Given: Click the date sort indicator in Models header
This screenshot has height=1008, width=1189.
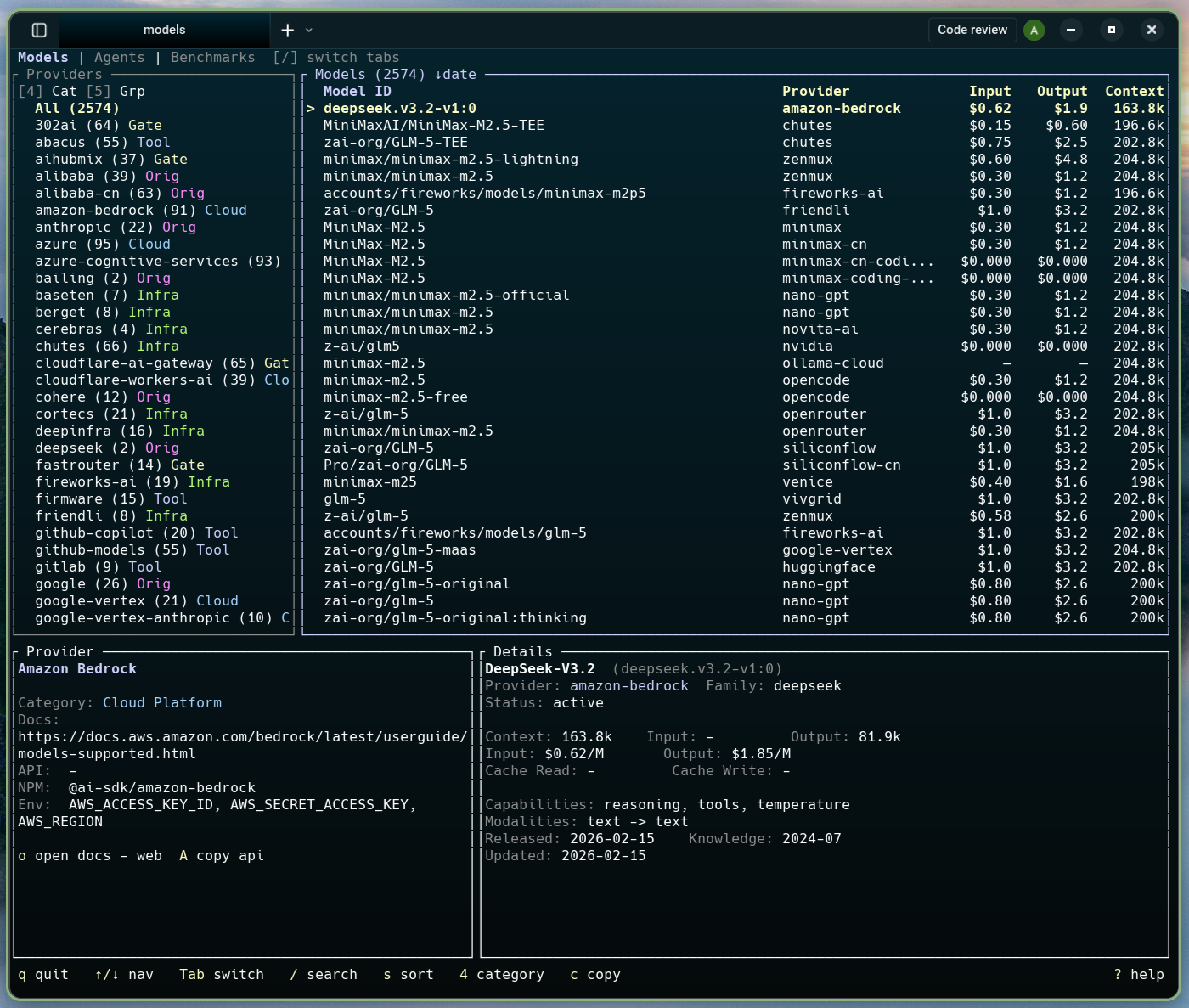Looking at the screenshot, I should [x=456, y=74].
